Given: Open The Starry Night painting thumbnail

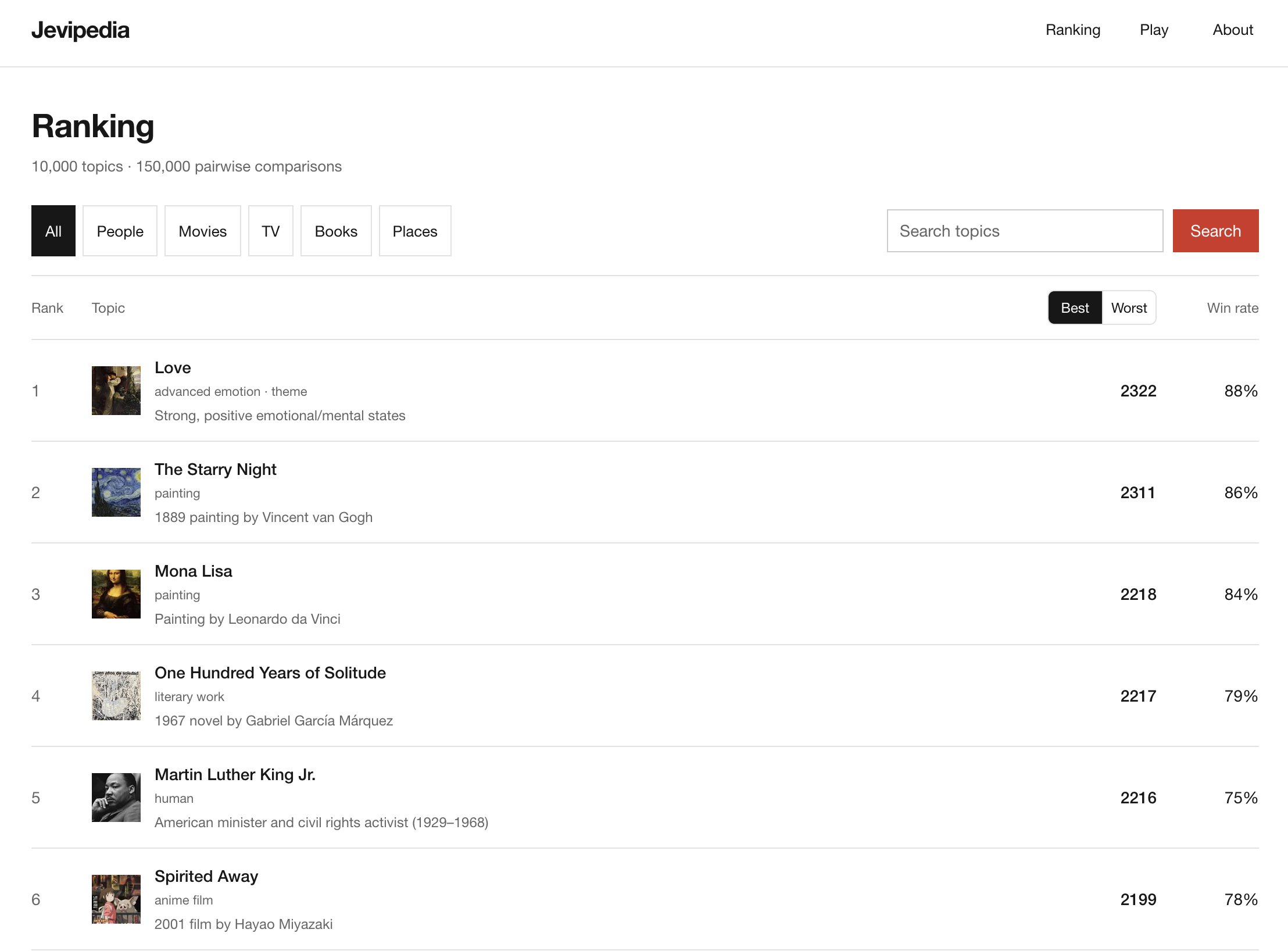Looking at the screenshot, I should [x=116, y=492].
